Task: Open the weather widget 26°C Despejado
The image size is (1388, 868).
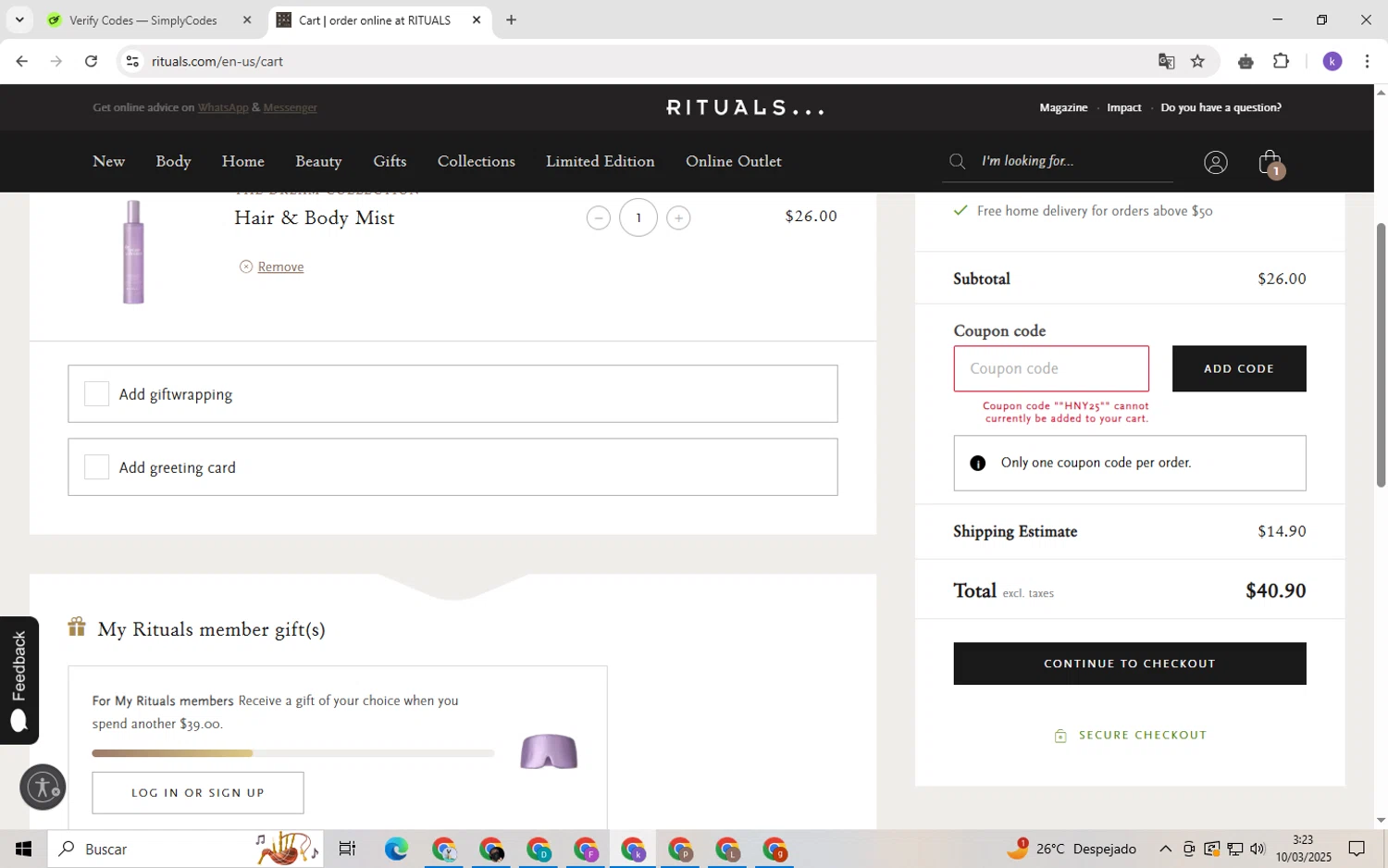Action: pyautogui.click(x=1073, y=849)
